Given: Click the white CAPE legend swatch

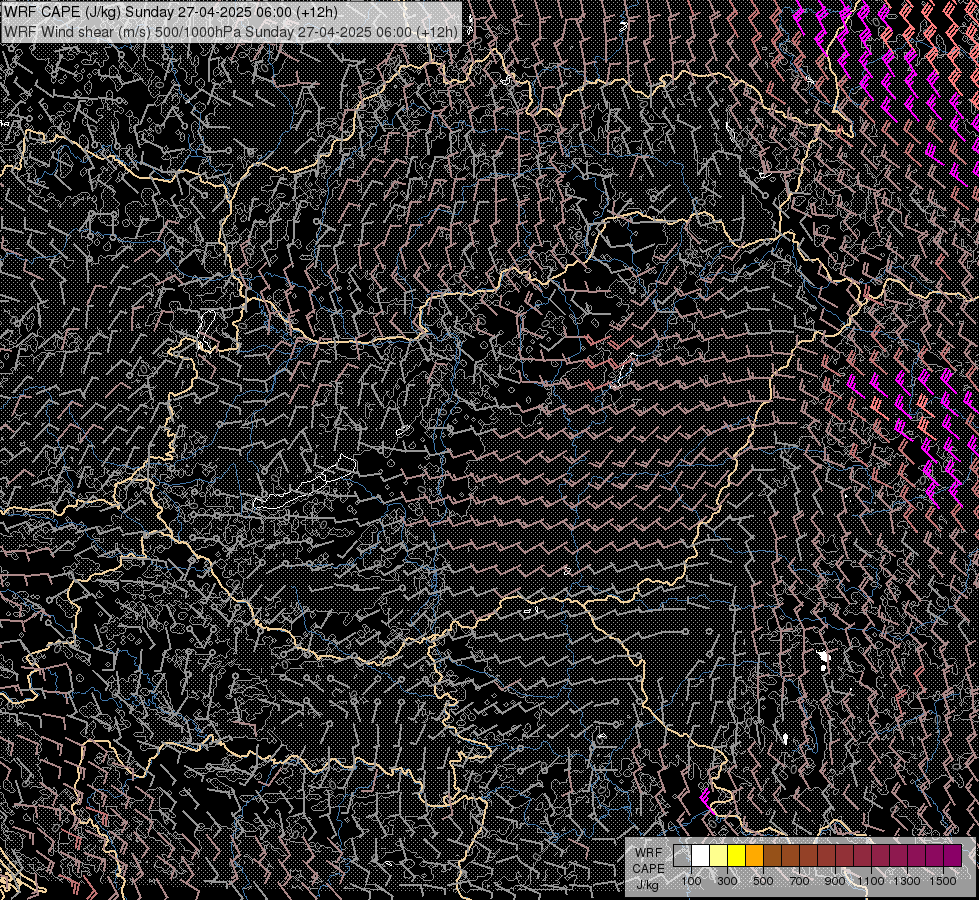Looking at the screenshot, I should 701,856.
